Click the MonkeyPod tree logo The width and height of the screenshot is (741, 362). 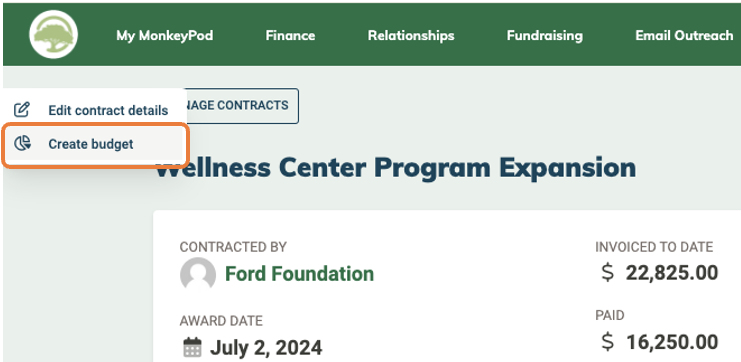point(53,34)
